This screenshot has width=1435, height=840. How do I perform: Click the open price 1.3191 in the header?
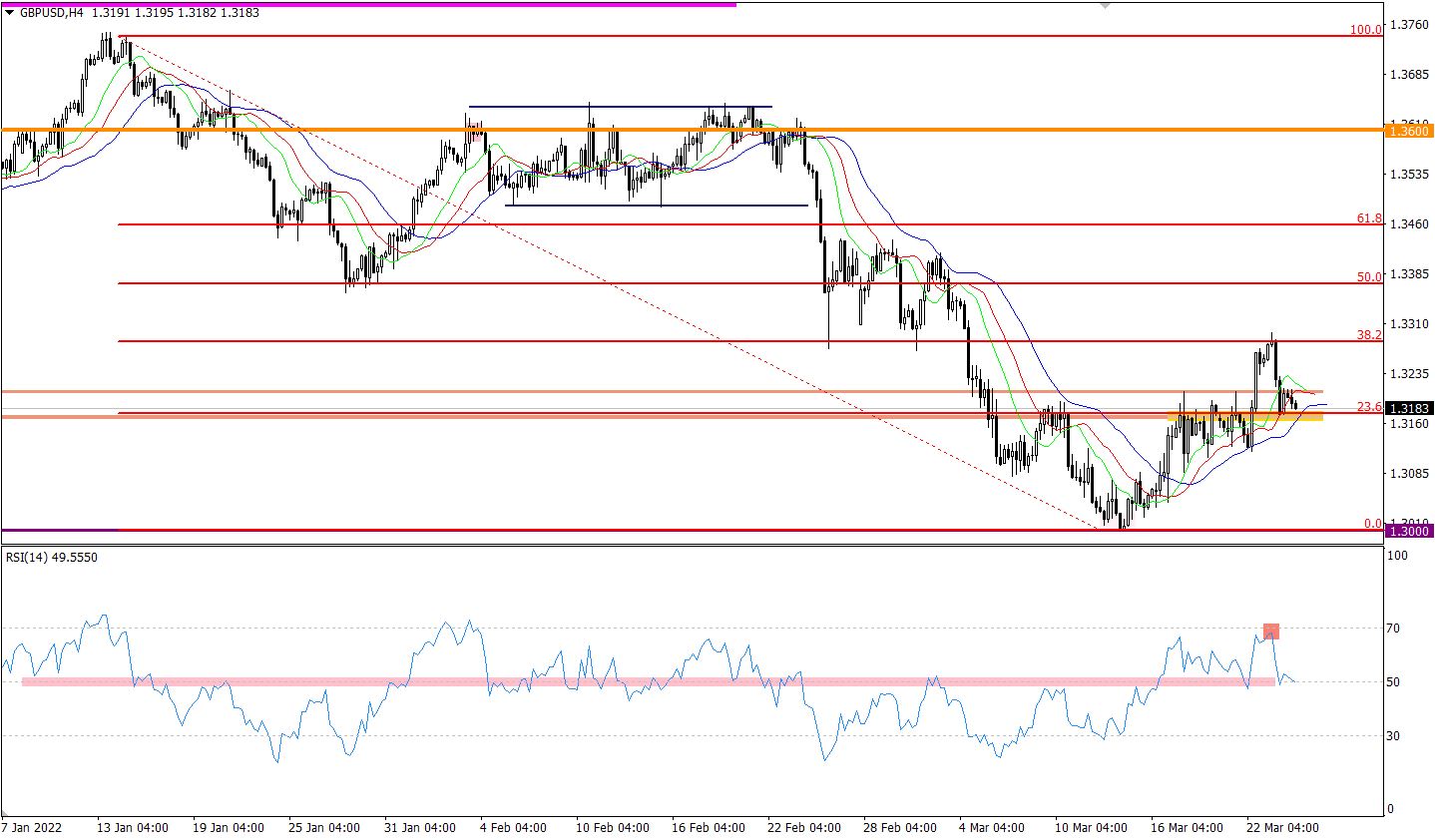tap(110, 15)
